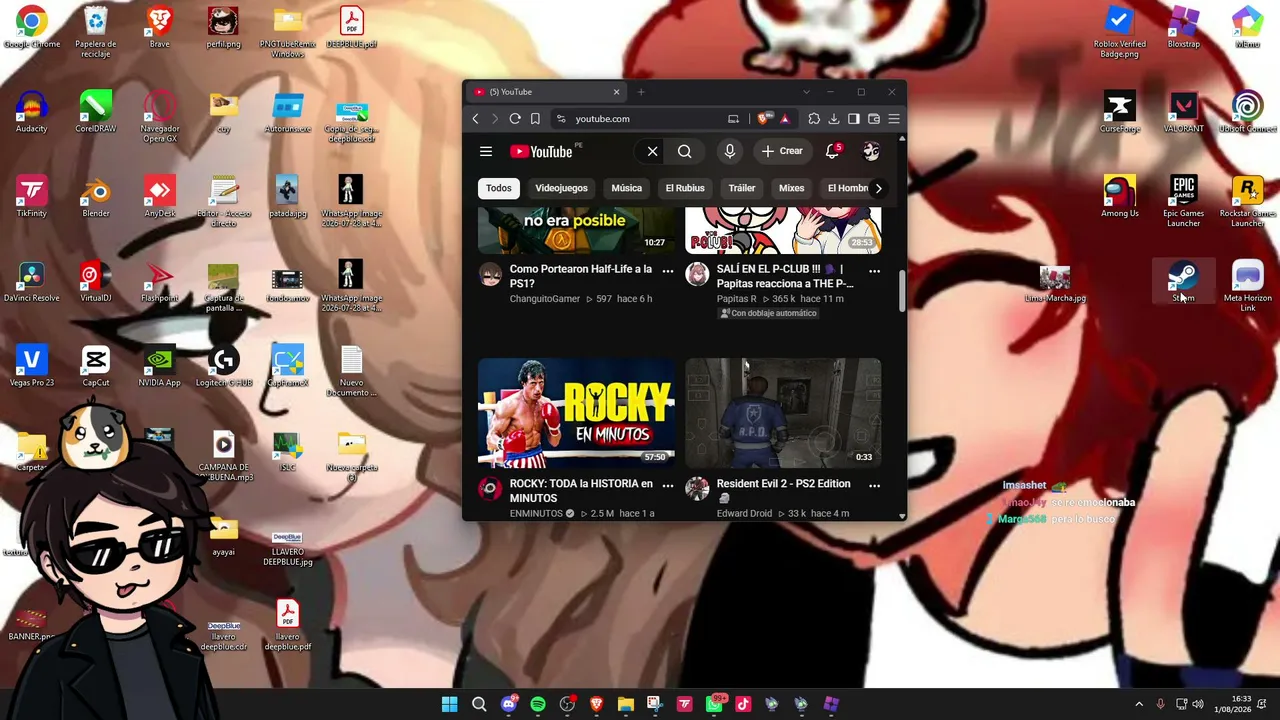Open options menu for P-CLUB video
Viewport: 1280px width, 720px height.
(874, 270)
